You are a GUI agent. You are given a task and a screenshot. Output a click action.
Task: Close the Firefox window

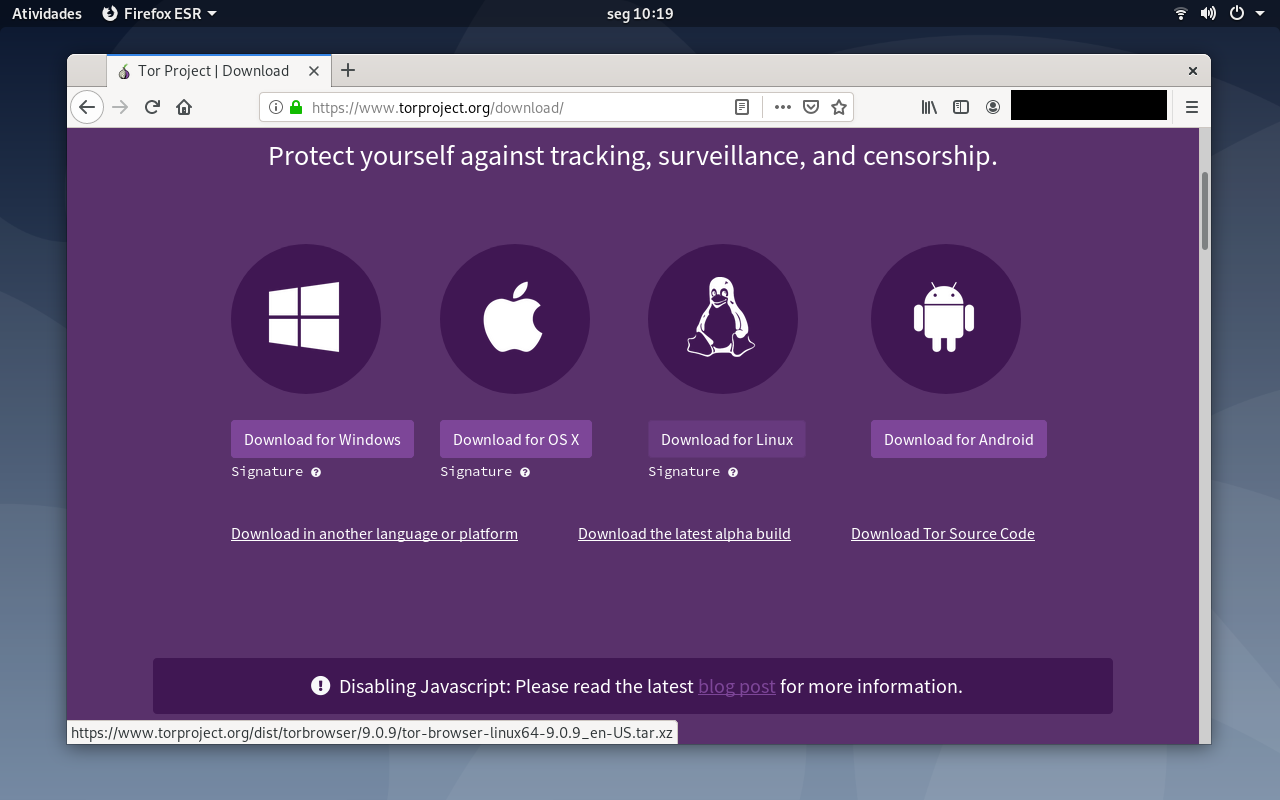click(1193, 71)
